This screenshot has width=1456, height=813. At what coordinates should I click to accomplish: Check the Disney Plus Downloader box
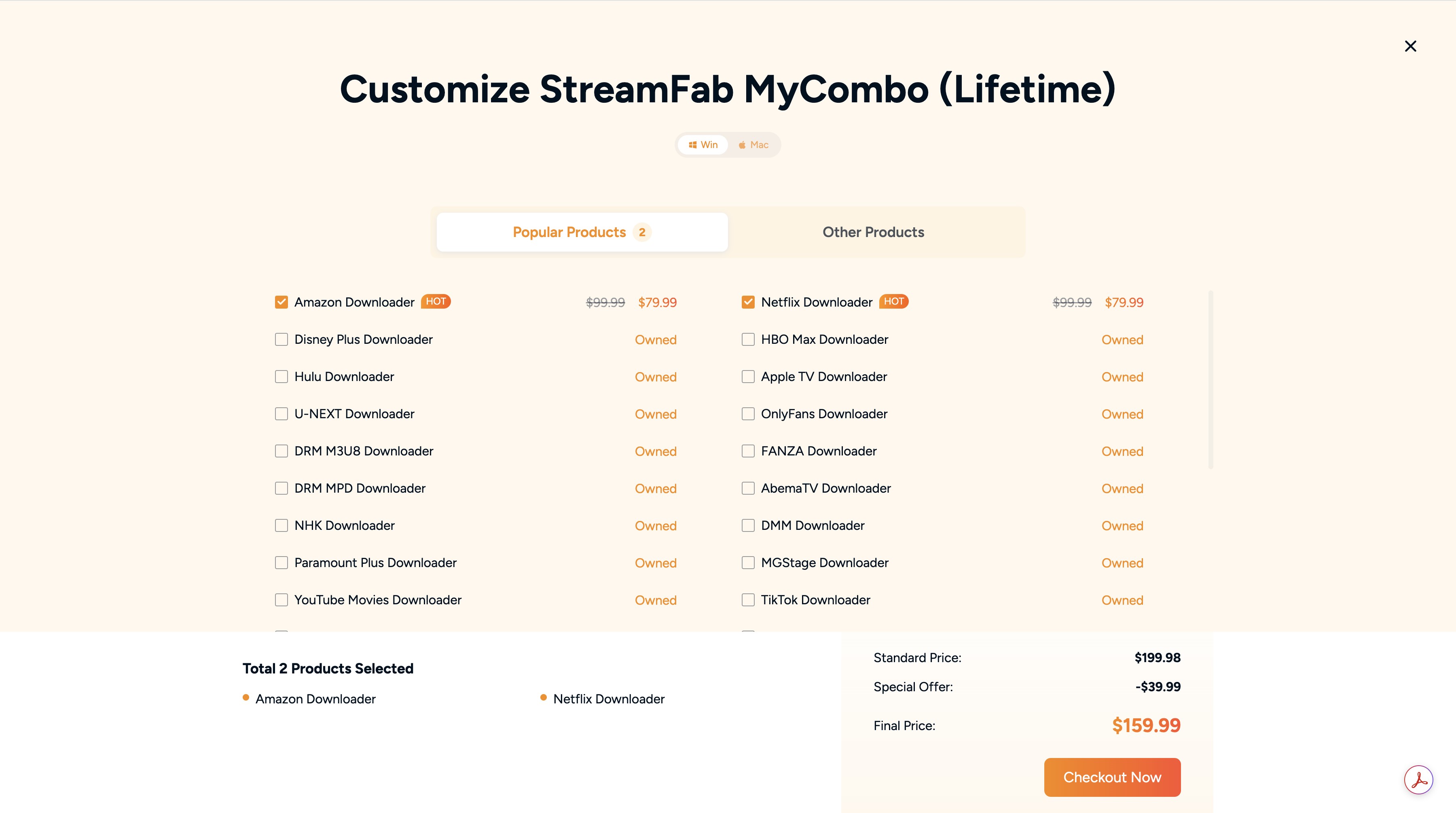pyautogui.click(x=281, y=339)
